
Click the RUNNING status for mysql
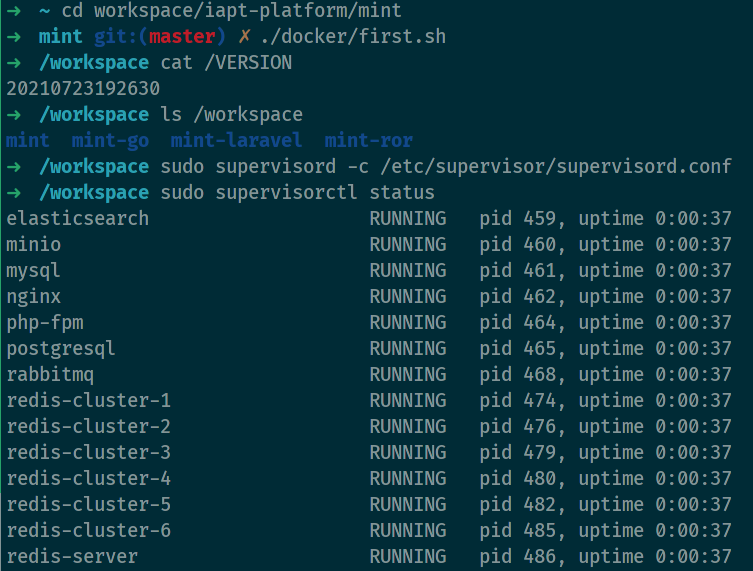tap(408, 271)
